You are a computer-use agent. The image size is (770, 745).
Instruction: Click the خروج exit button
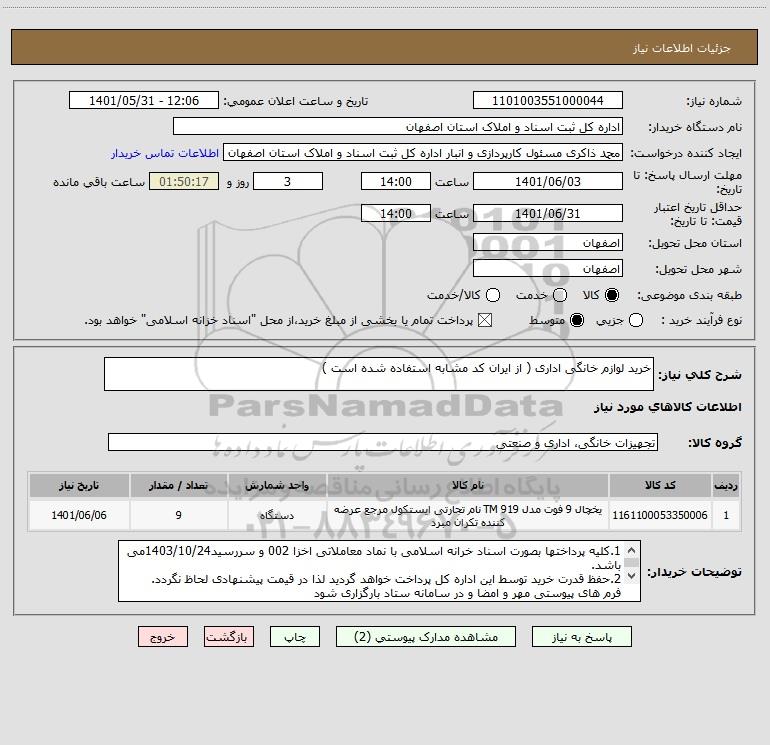click(x=163, y=637)
